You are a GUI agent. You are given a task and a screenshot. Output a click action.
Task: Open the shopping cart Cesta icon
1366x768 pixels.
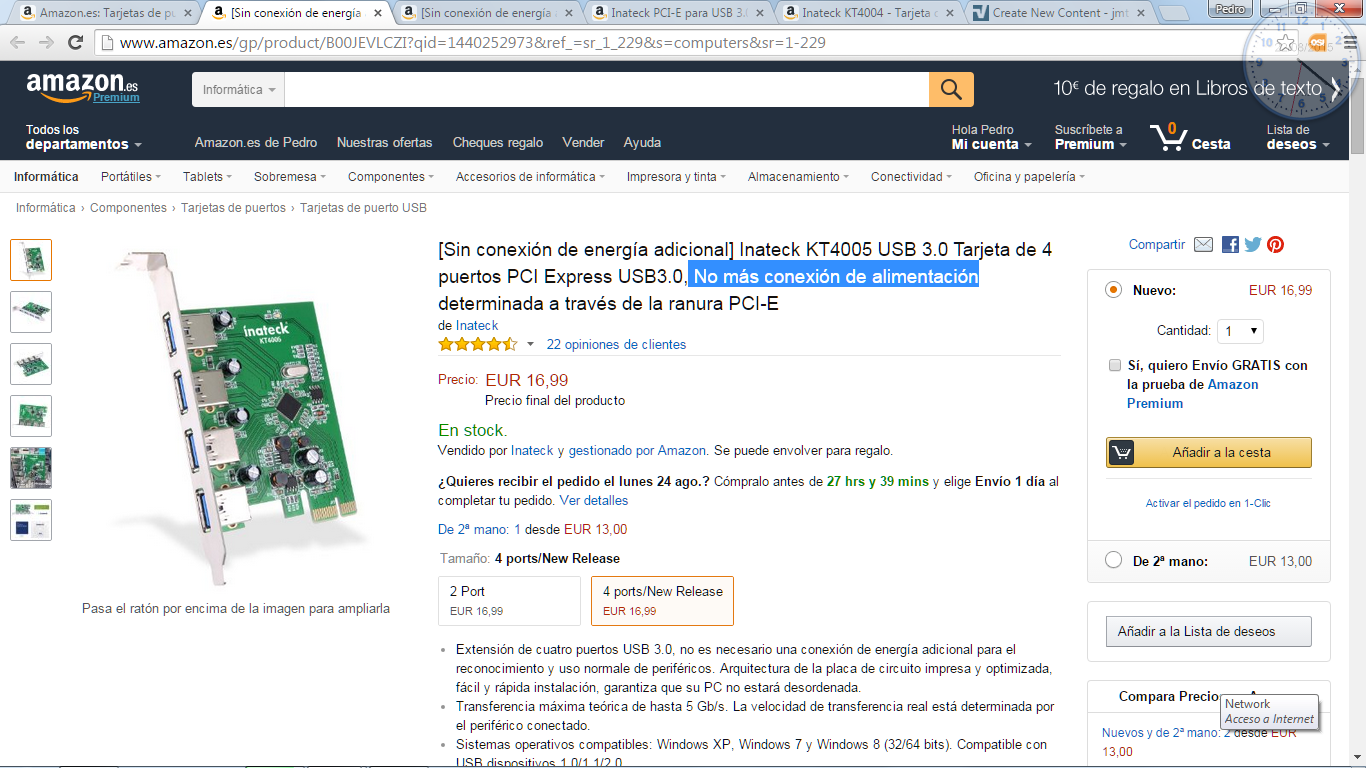[1190, 137]
